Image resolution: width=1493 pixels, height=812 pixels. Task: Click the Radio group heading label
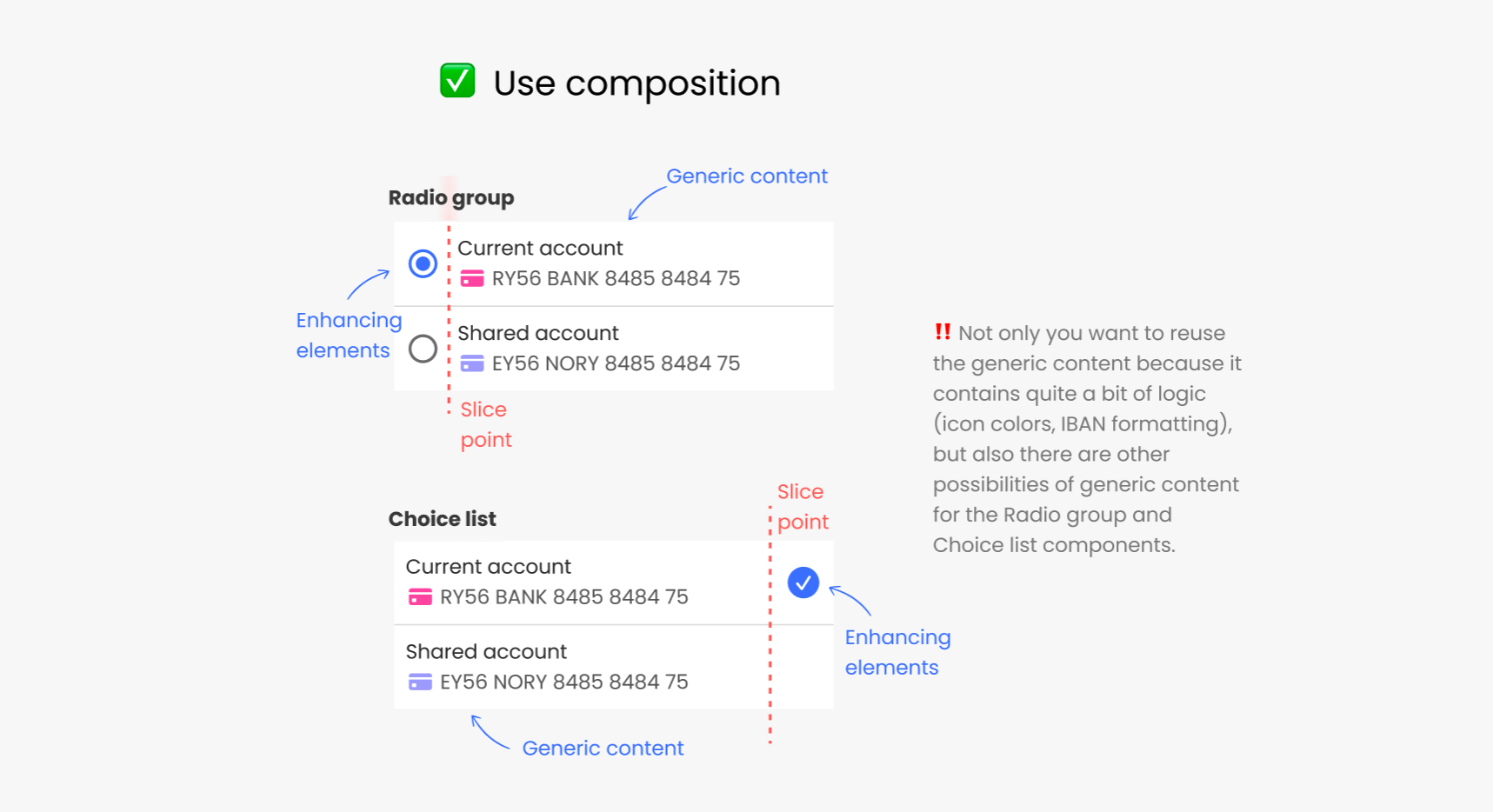pyautogui.click(x=450, y=197)
